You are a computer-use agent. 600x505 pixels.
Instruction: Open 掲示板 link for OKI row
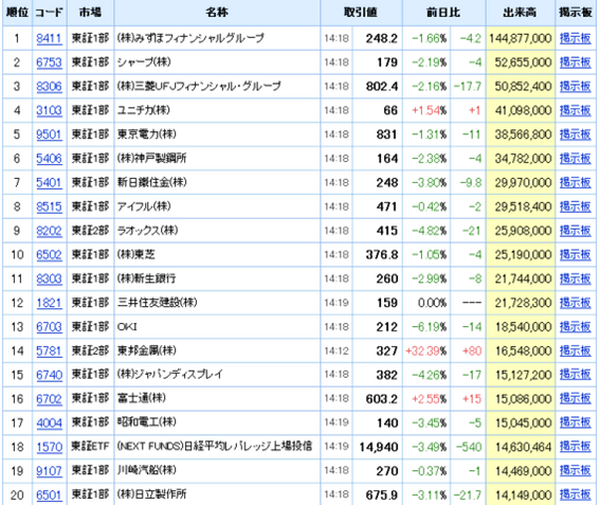(575, 327)
